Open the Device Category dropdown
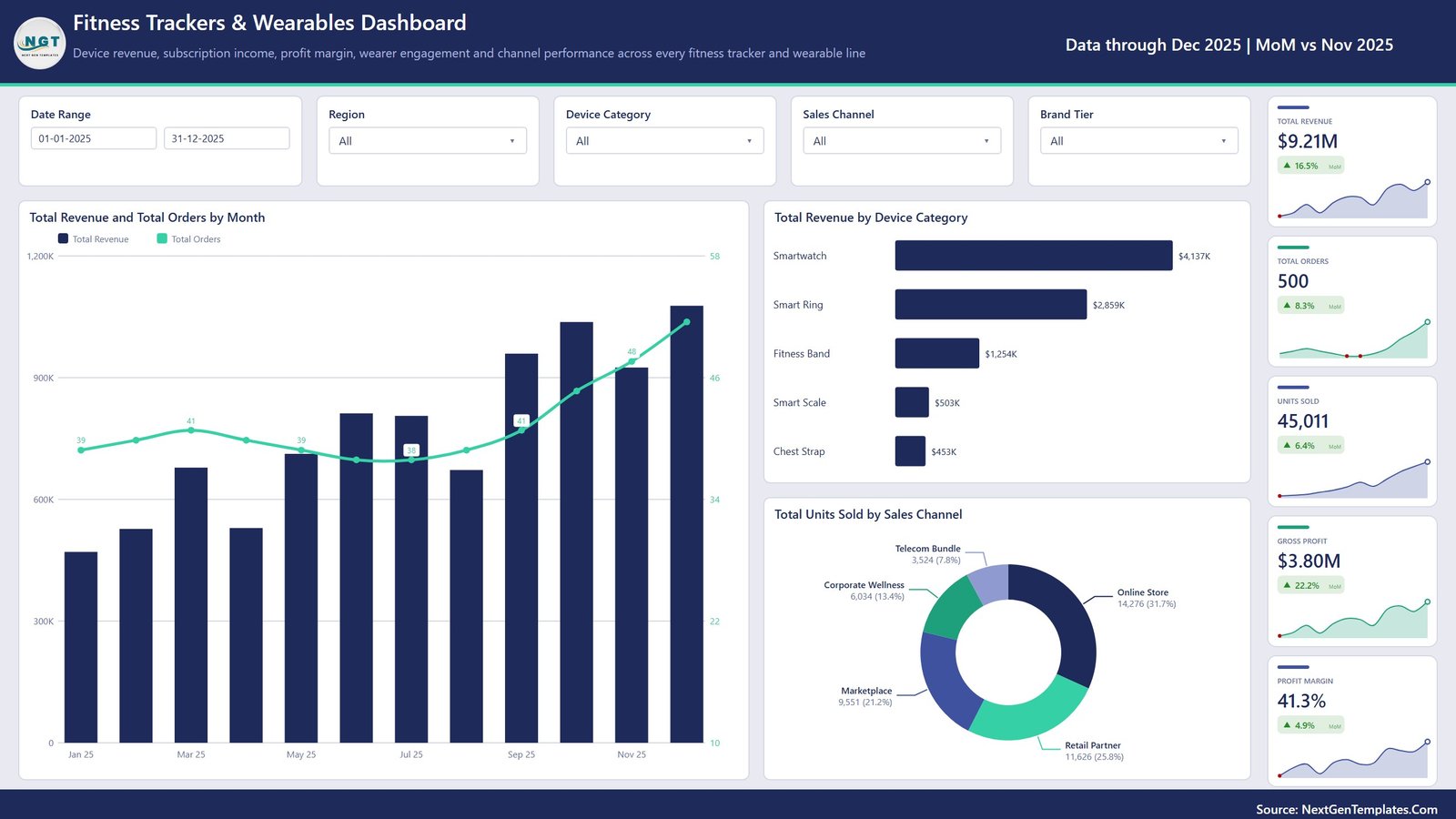Viewport: 1456px width, 819px height. point(664,141)
